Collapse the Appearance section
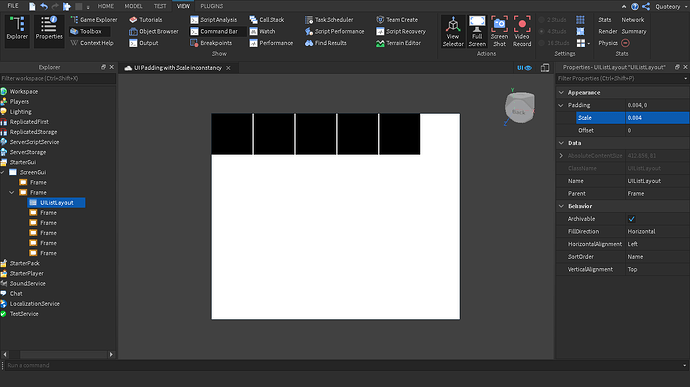 click(561, 92)
